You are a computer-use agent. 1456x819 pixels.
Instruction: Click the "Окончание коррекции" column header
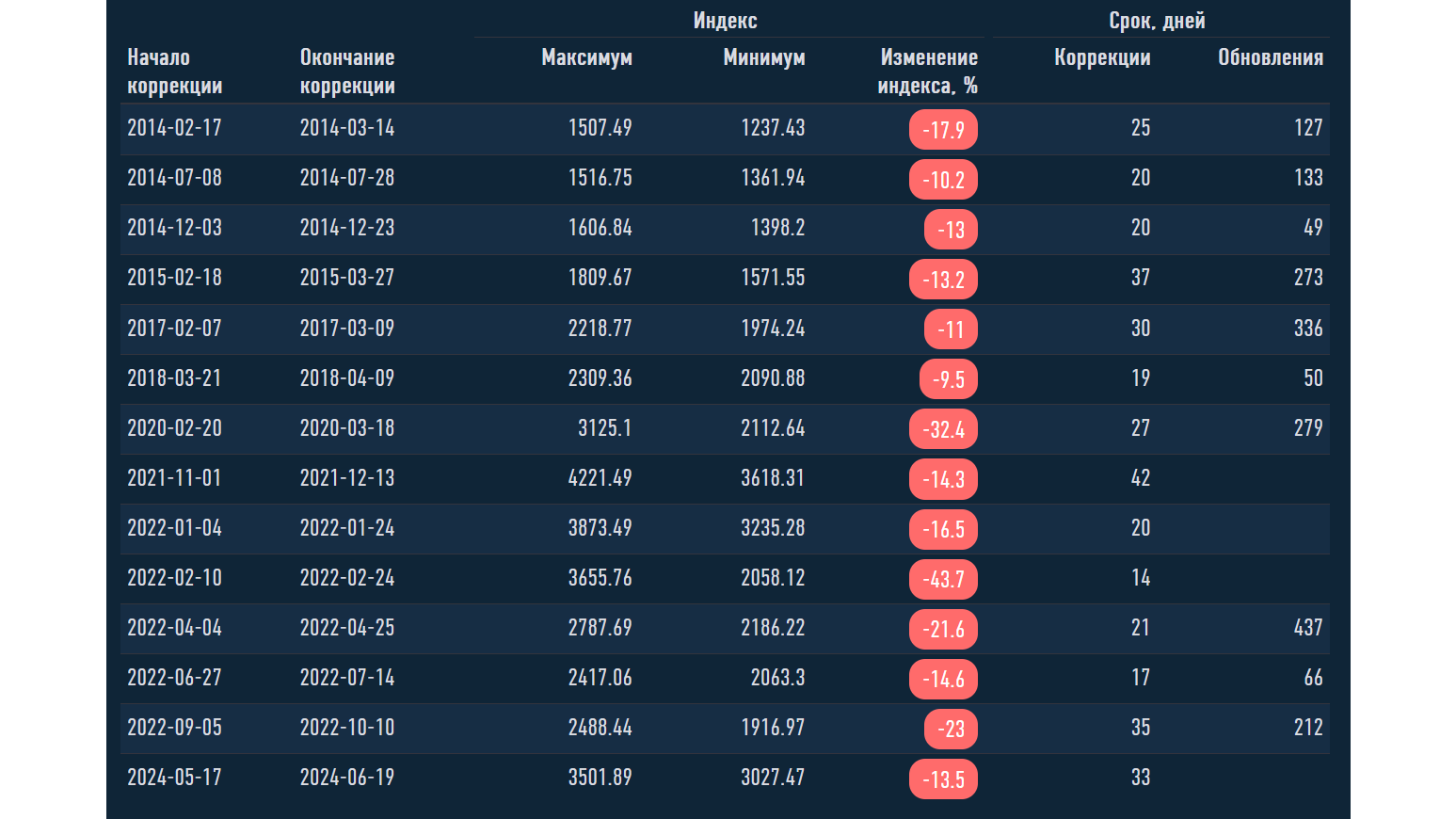pos(347,72)
